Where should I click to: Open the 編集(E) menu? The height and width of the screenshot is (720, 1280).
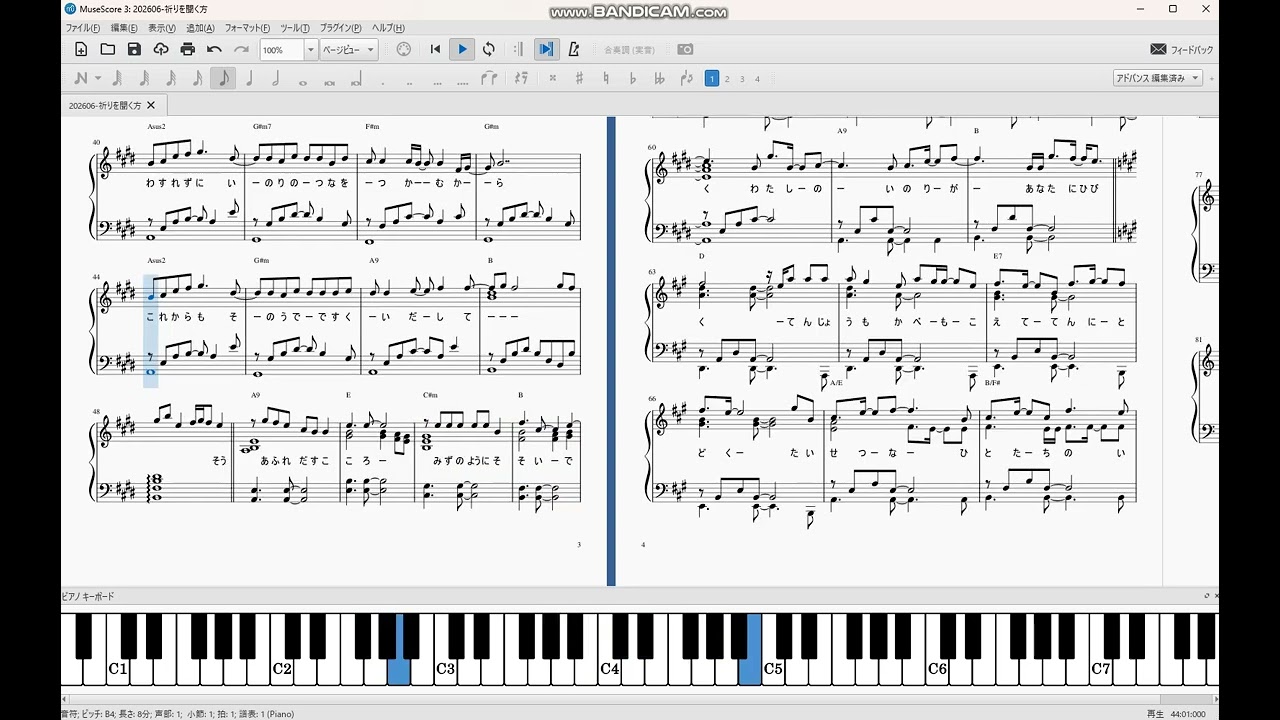[x=124, y=28]
